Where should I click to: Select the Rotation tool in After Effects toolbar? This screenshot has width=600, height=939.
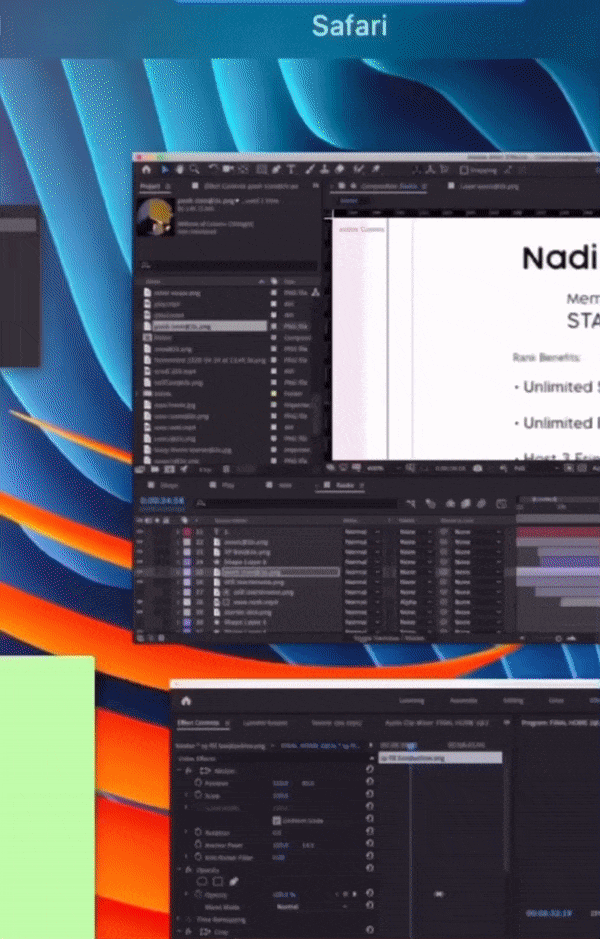pos(213,169)
